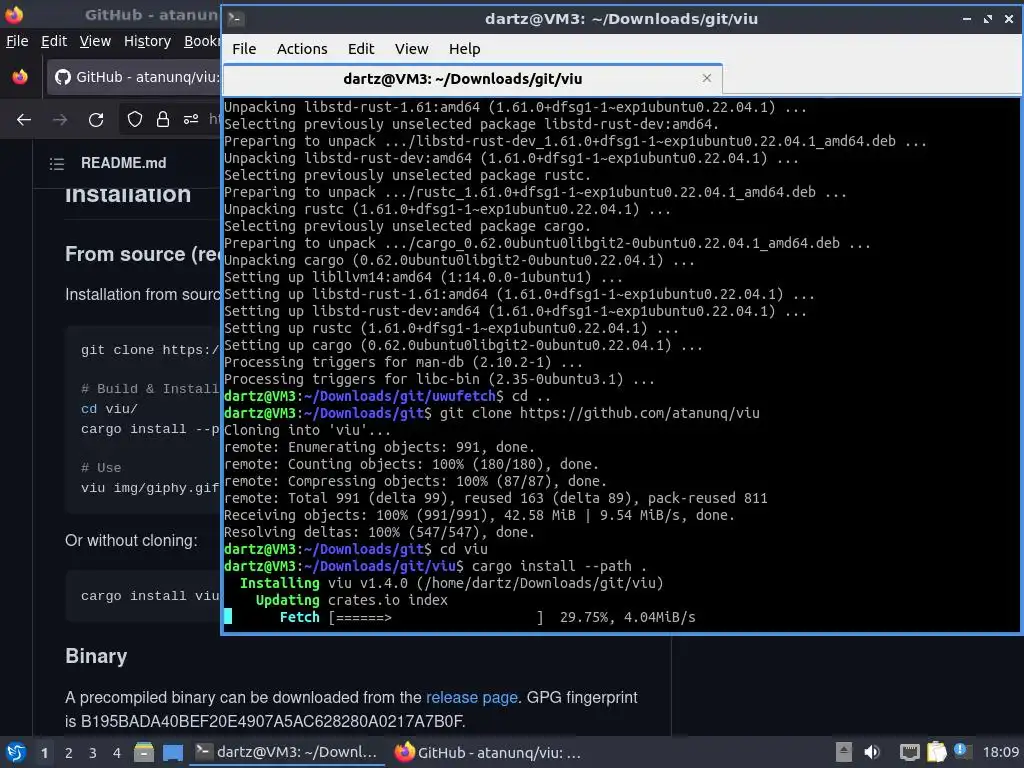The width and height of the screenshot is (1024, 768).
Task: Close the terminal tab with the X
Action: (x=707, y=78)
